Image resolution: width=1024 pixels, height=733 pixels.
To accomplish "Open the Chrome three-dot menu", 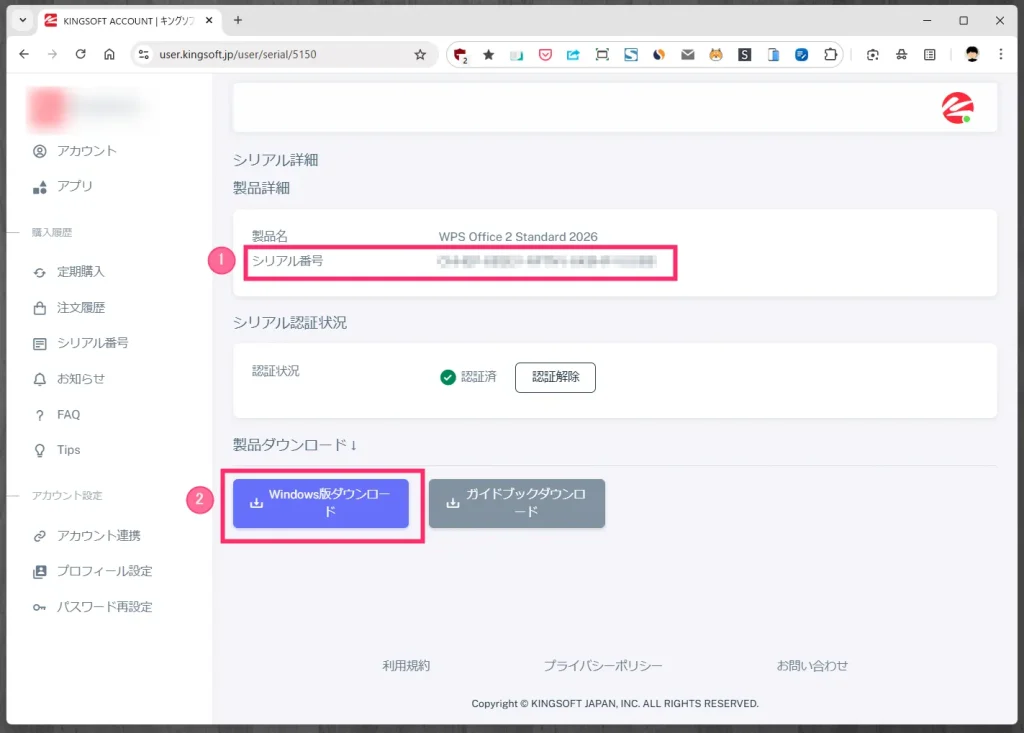I will [1000, 55].
